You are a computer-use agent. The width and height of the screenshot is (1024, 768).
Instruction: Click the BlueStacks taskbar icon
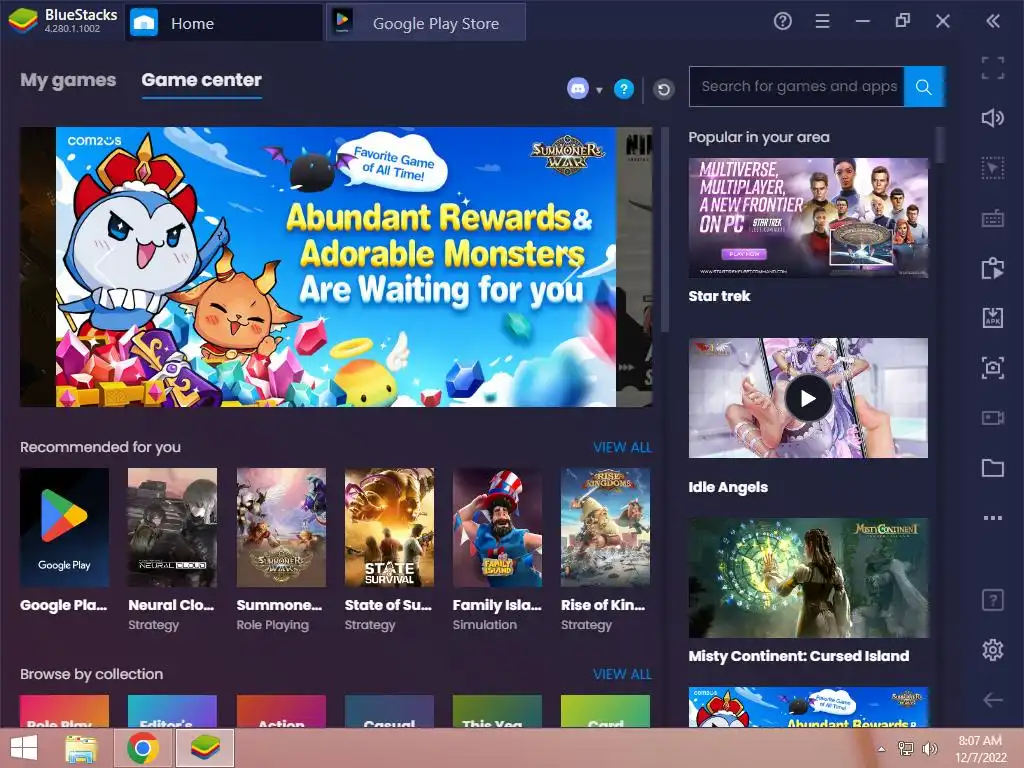(x=204, y=748)
